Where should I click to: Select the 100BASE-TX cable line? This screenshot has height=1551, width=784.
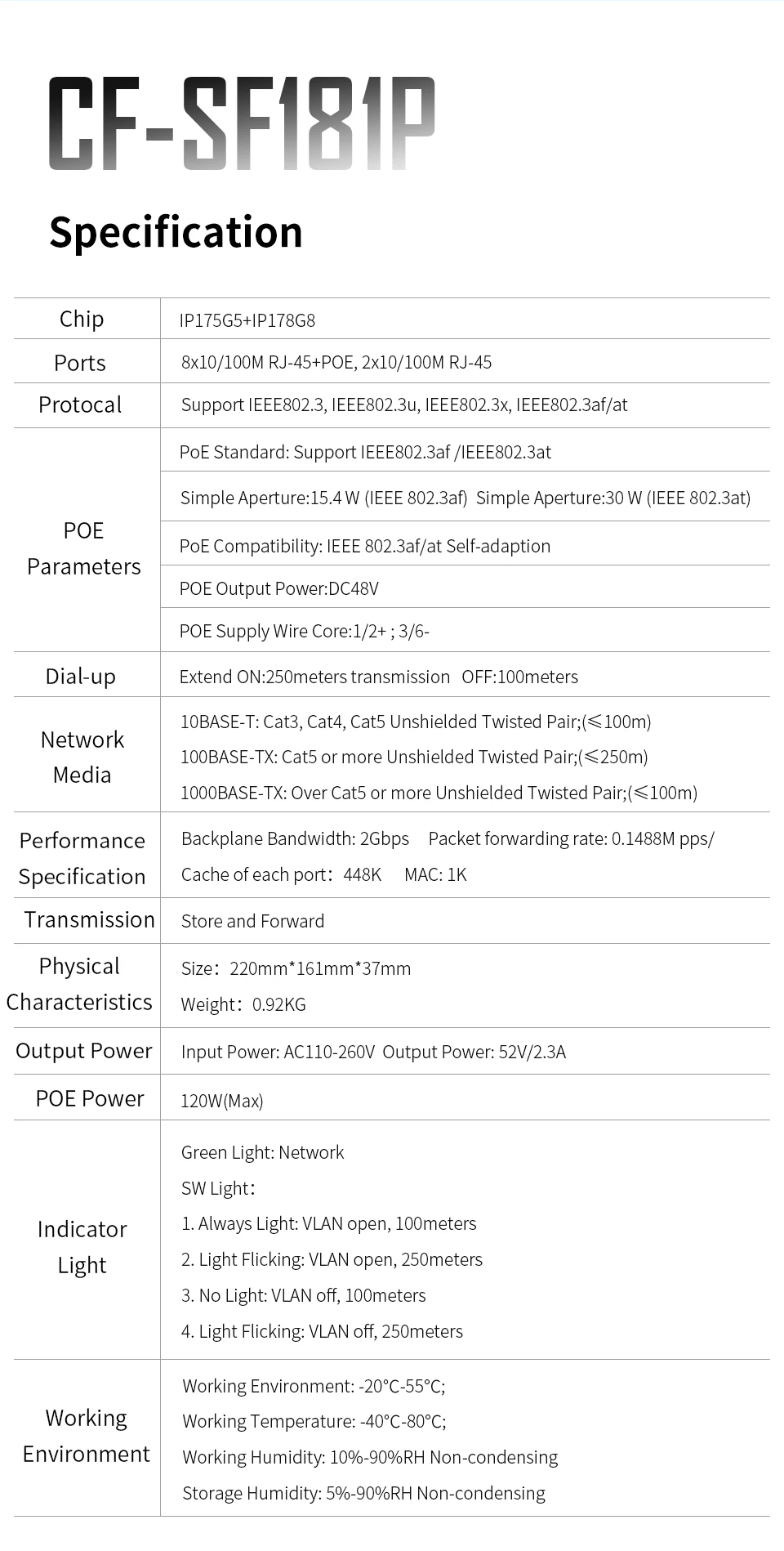(x=414, y=757)
